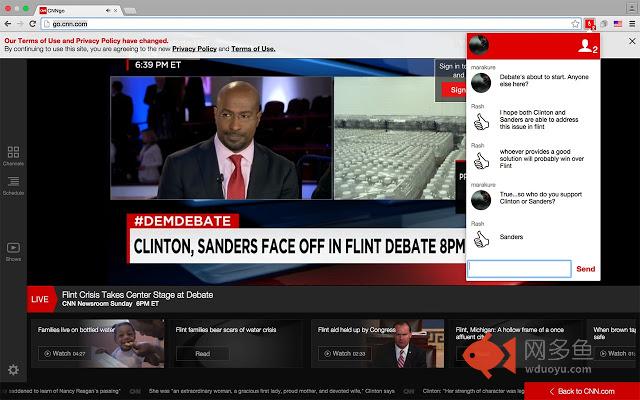The image size is (640, 400).
Task: Open the Chrome hamburger menu
Action: 632,24
